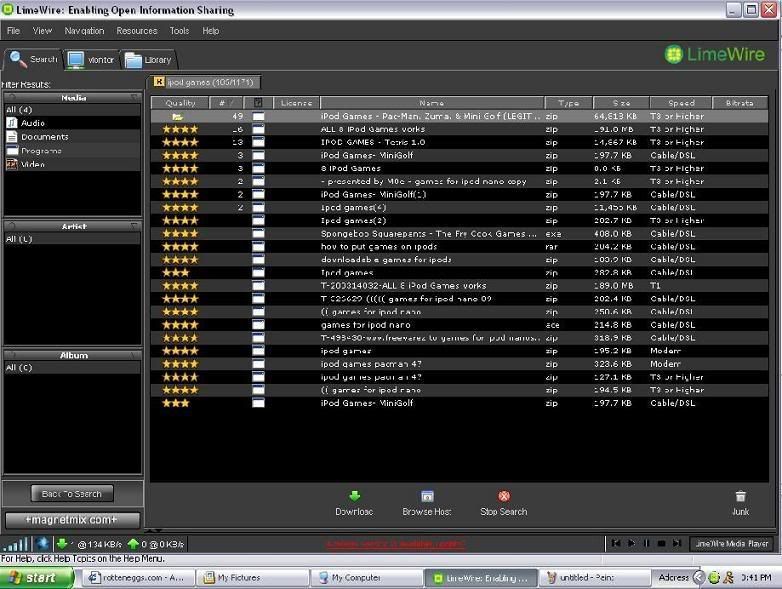The width and height of the screenshot is (782, 589).
Task: Switch to the untitled - Paint taskbar window
Action: click(x=594, y=578)
